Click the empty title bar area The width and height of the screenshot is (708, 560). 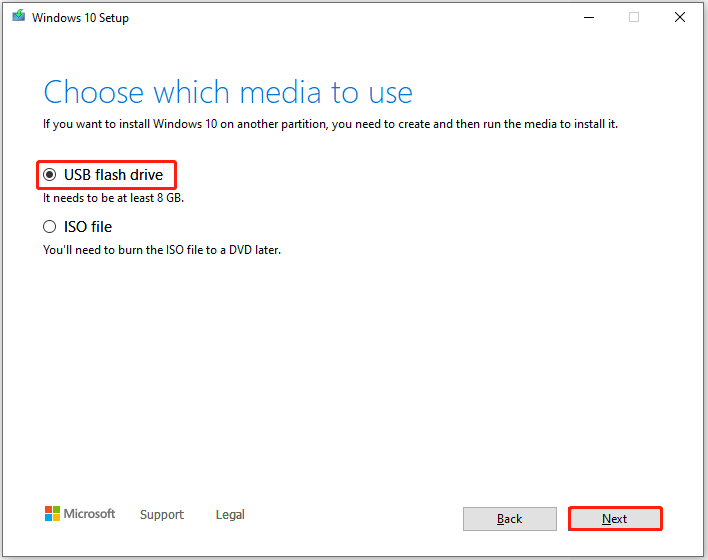tap(350, 17)
